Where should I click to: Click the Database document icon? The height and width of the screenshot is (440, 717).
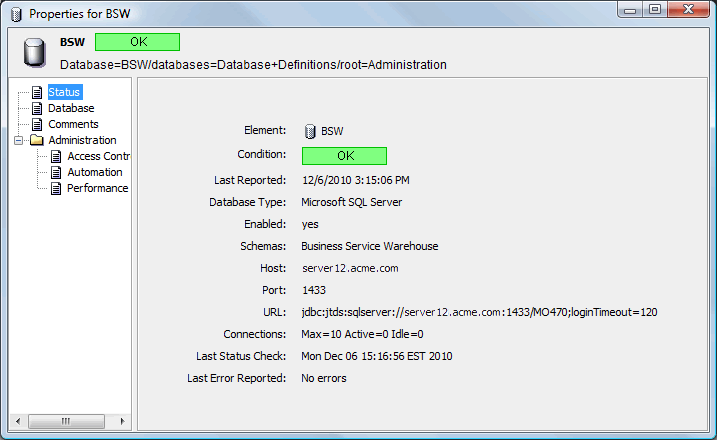[37, 108]
